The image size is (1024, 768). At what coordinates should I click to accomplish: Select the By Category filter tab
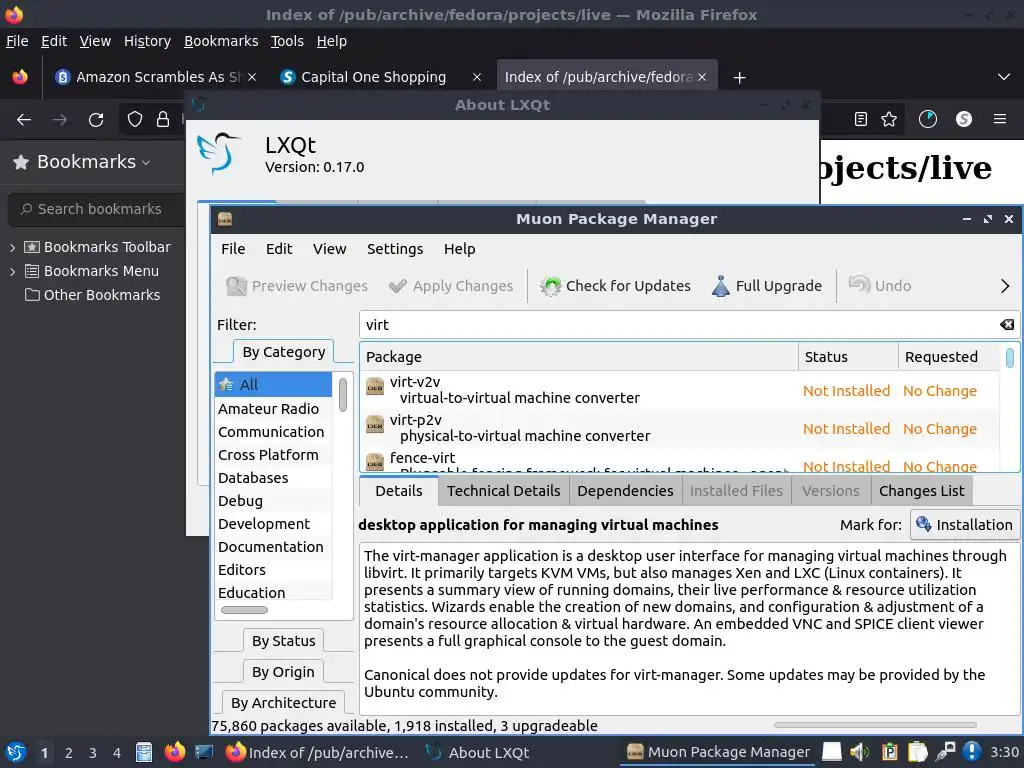pyautogui.click(x=283, y=352)
